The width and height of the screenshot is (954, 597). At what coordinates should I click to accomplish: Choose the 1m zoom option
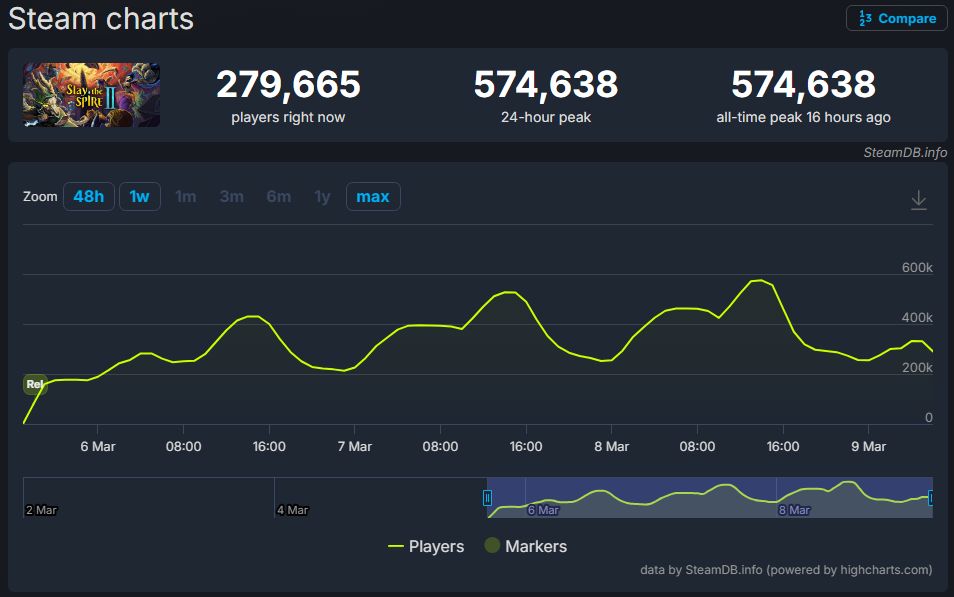185,196
